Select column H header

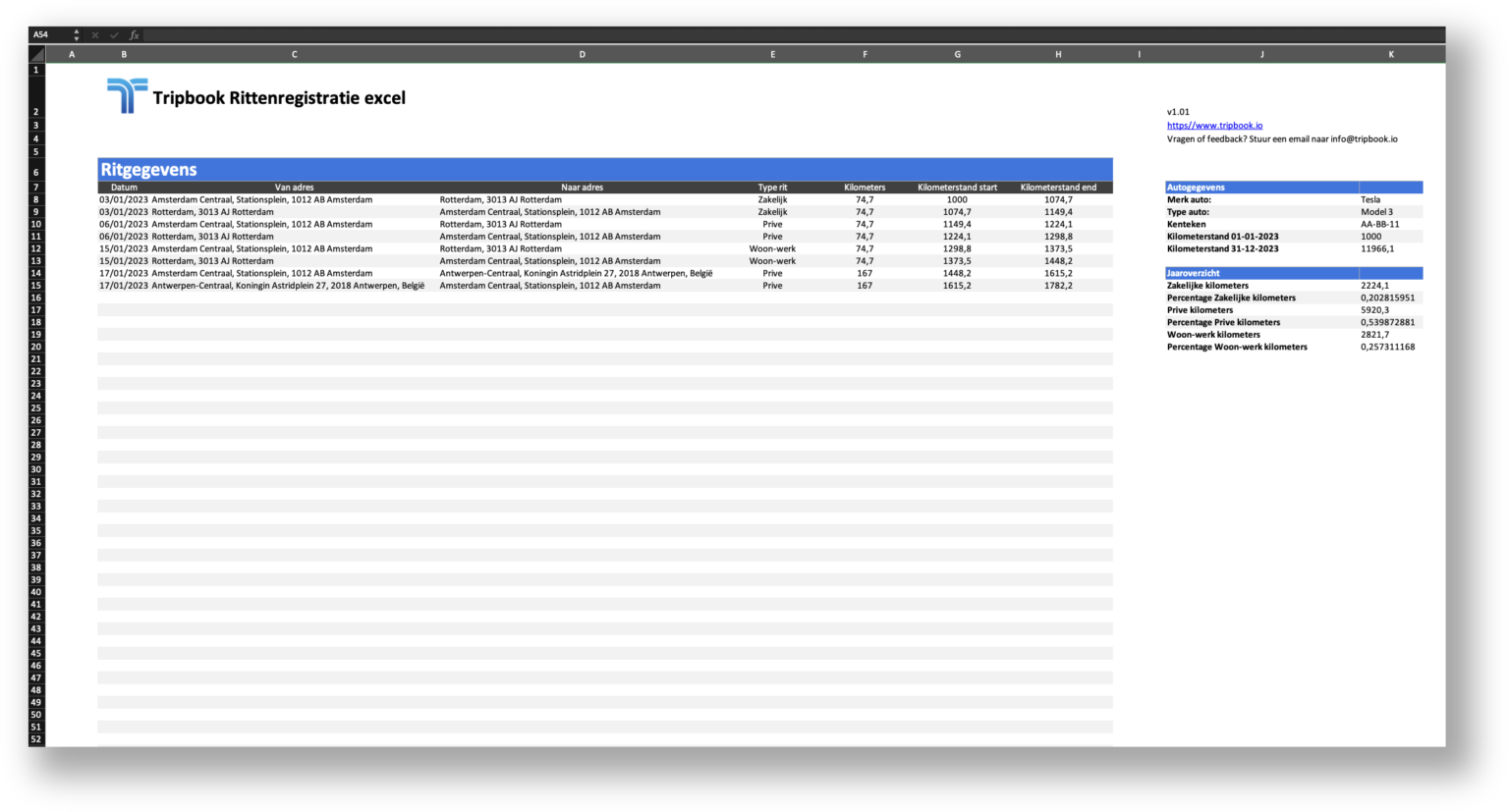pos(1058,55)
